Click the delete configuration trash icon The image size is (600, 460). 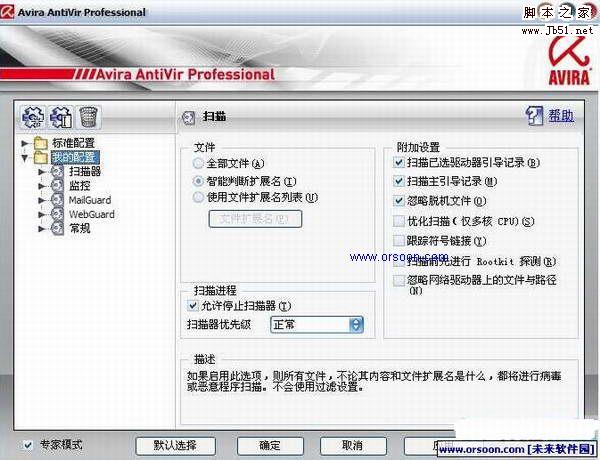(88, 117)
